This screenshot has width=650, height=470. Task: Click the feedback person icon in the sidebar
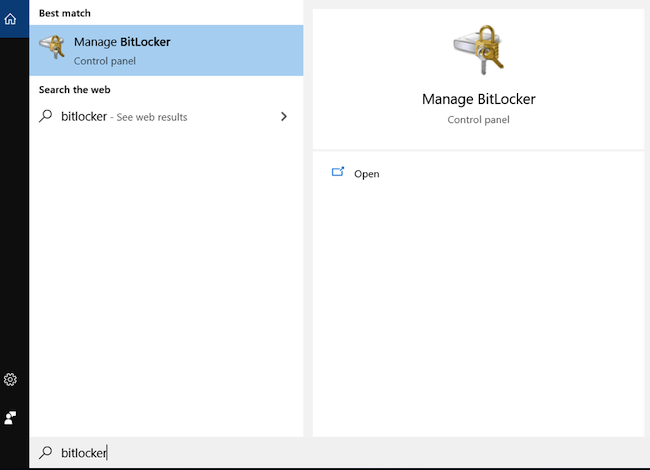tap(10, 418)
